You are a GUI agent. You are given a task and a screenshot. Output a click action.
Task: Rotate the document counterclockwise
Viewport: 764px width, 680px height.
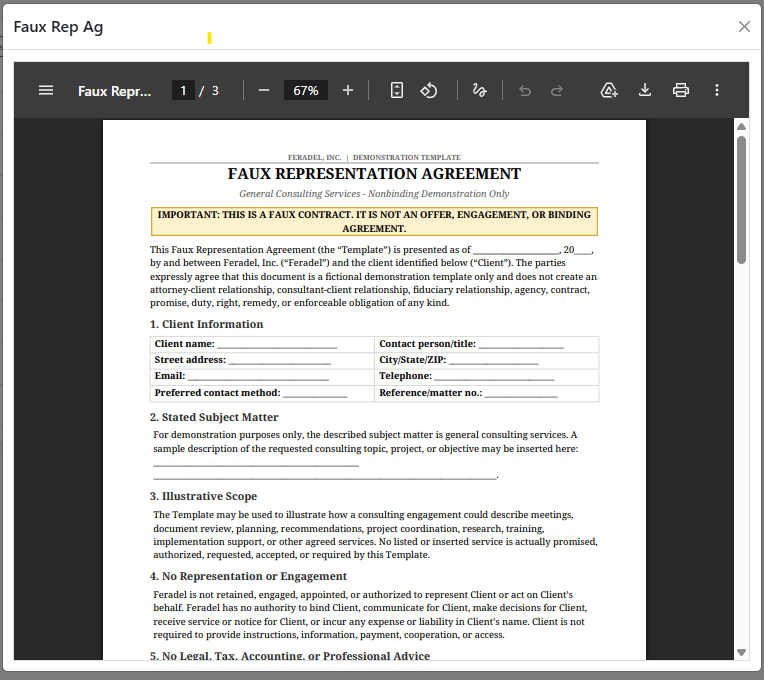(429, 91)
